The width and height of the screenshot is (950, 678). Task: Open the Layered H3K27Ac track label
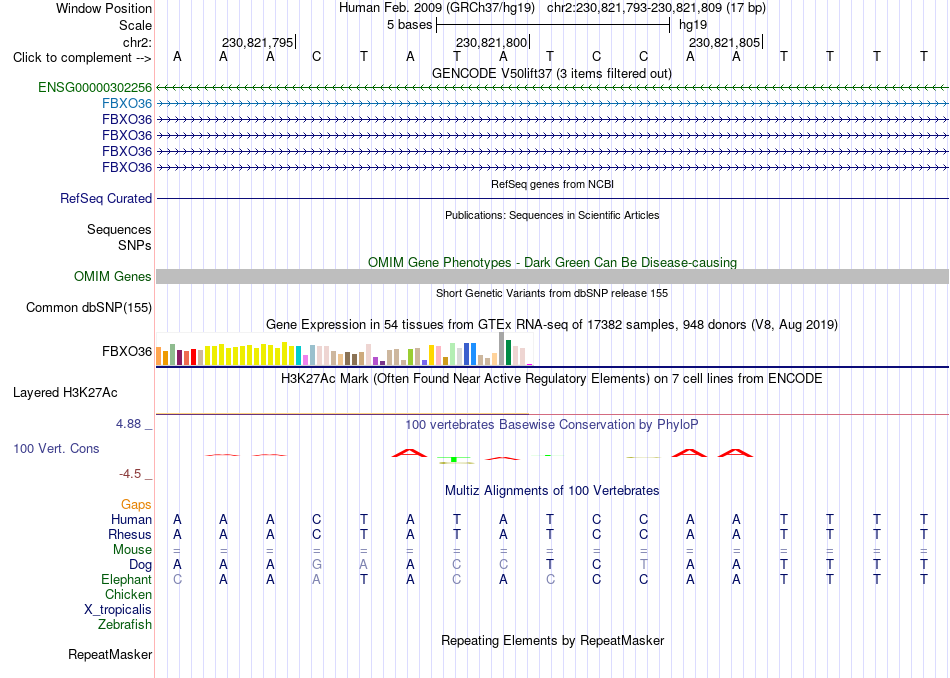(65, 393)
